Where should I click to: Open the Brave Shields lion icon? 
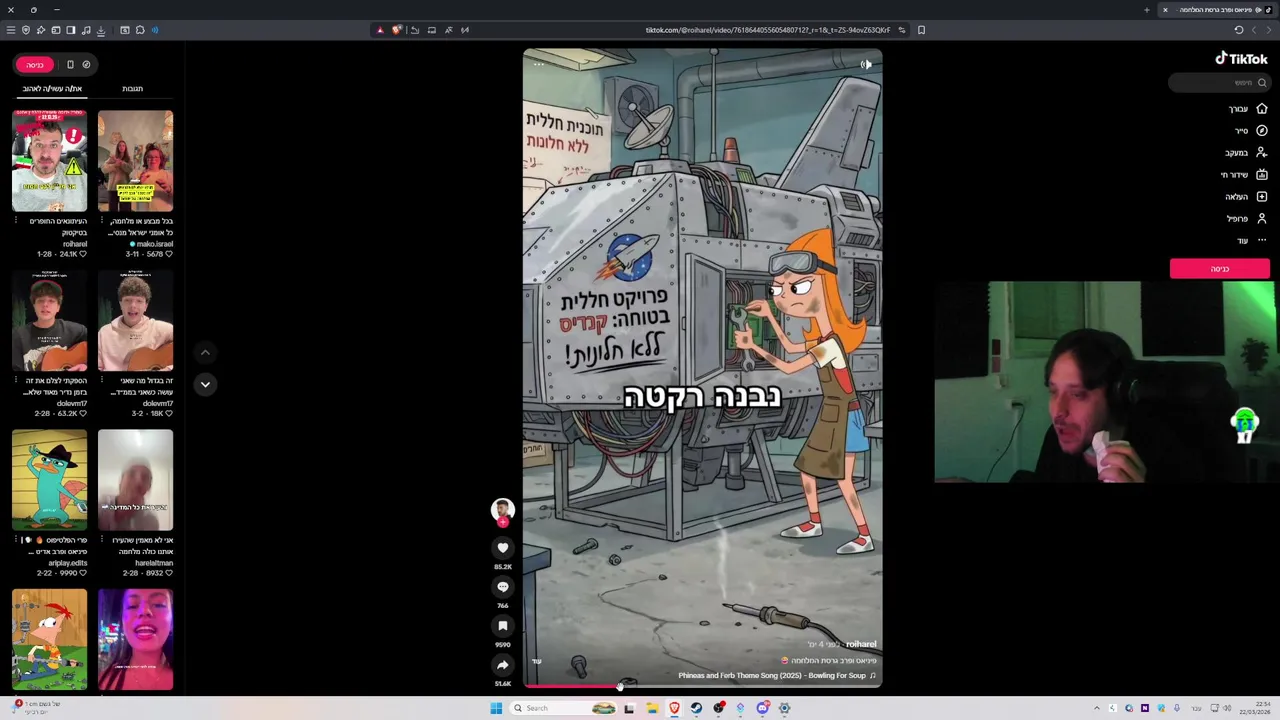[397, 30]
